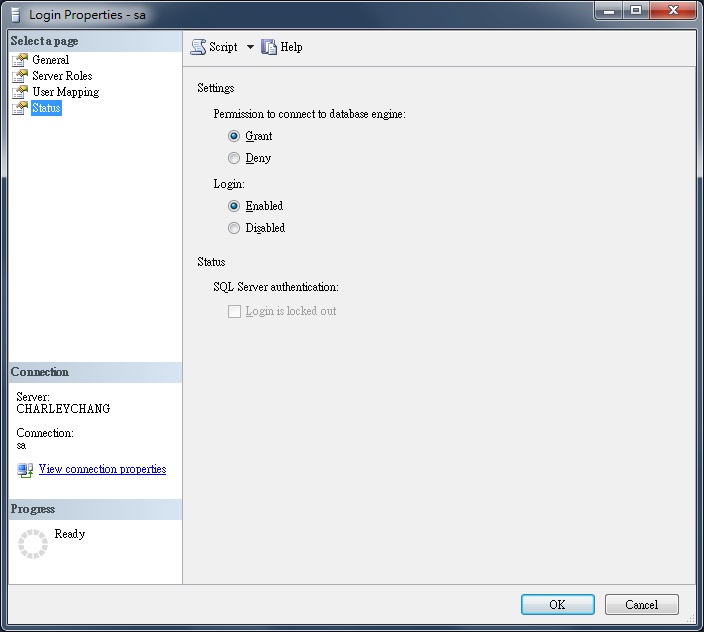
Task: Open View connection properties link
Action: [x=102, y=469]
